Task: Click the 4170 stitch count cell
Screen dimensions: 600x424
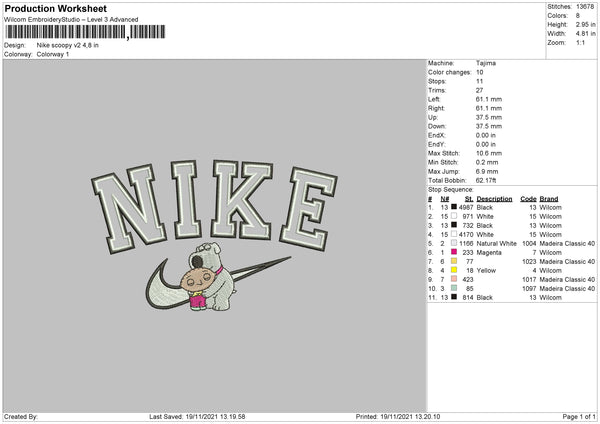Action: point(466,235)
